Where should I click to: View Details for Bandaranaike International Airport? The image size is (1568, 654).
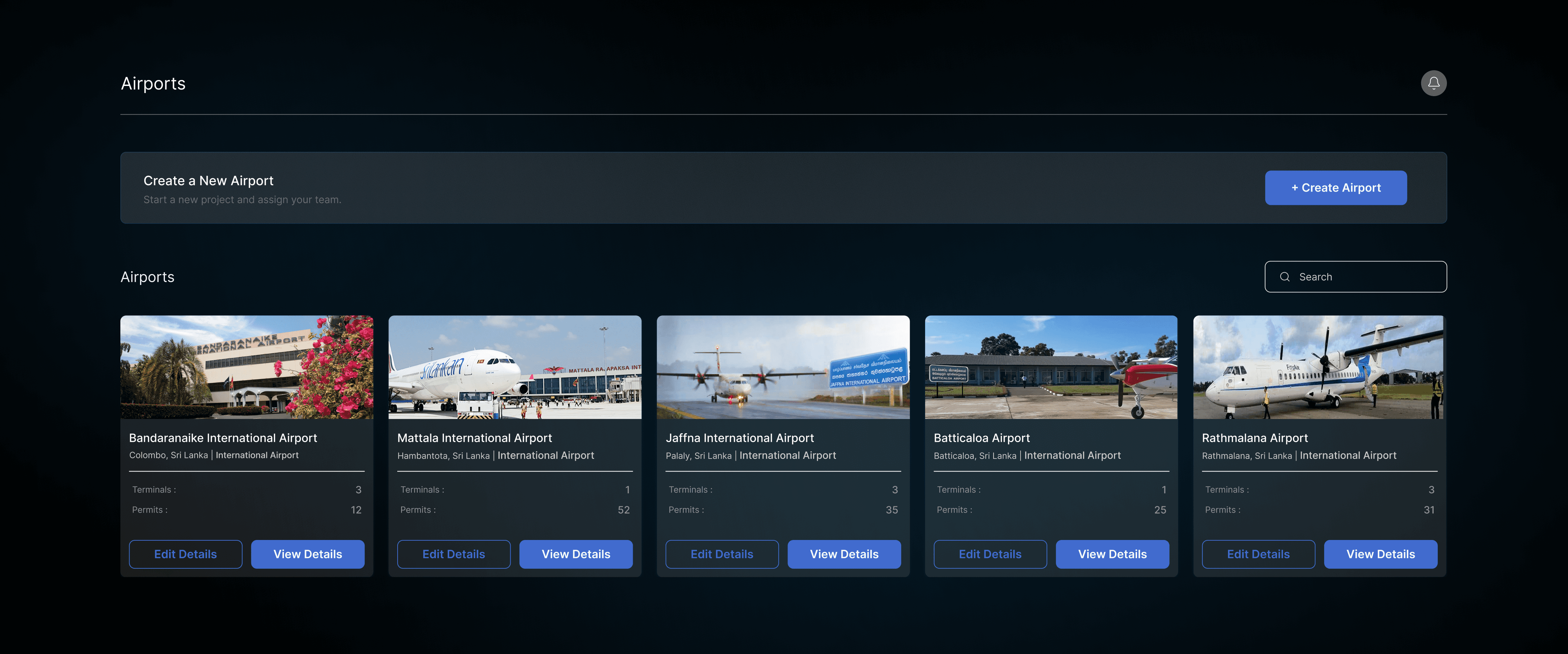pyautogui.click(x=307, y=554)
